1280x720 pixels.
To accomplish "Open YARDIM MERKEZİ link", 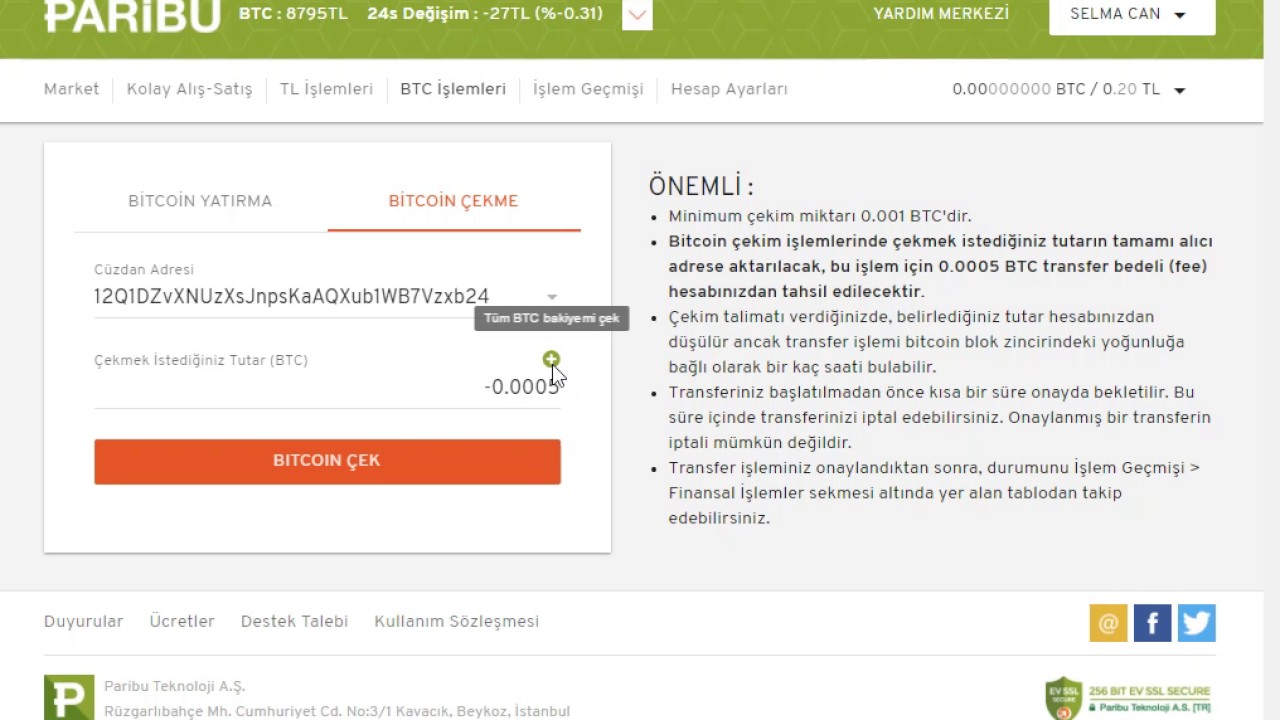I will pyautogui.click(x=941, y=14).
